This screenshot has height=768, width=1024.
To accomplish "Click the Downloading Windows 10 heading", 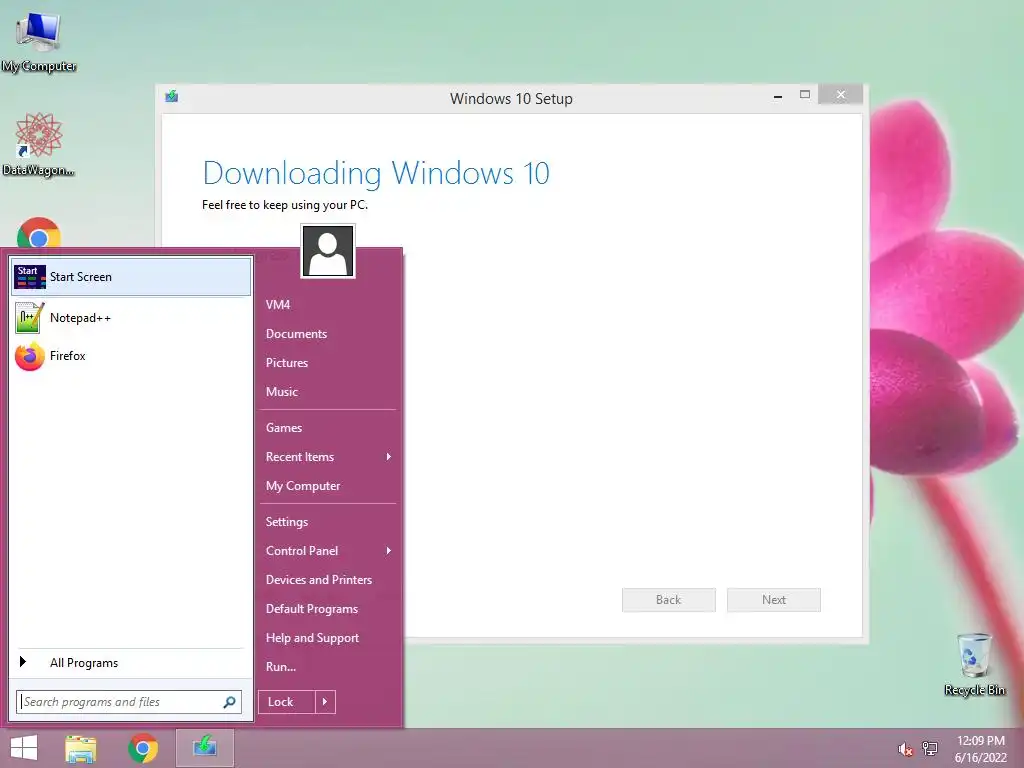I will tap(376, 174).
